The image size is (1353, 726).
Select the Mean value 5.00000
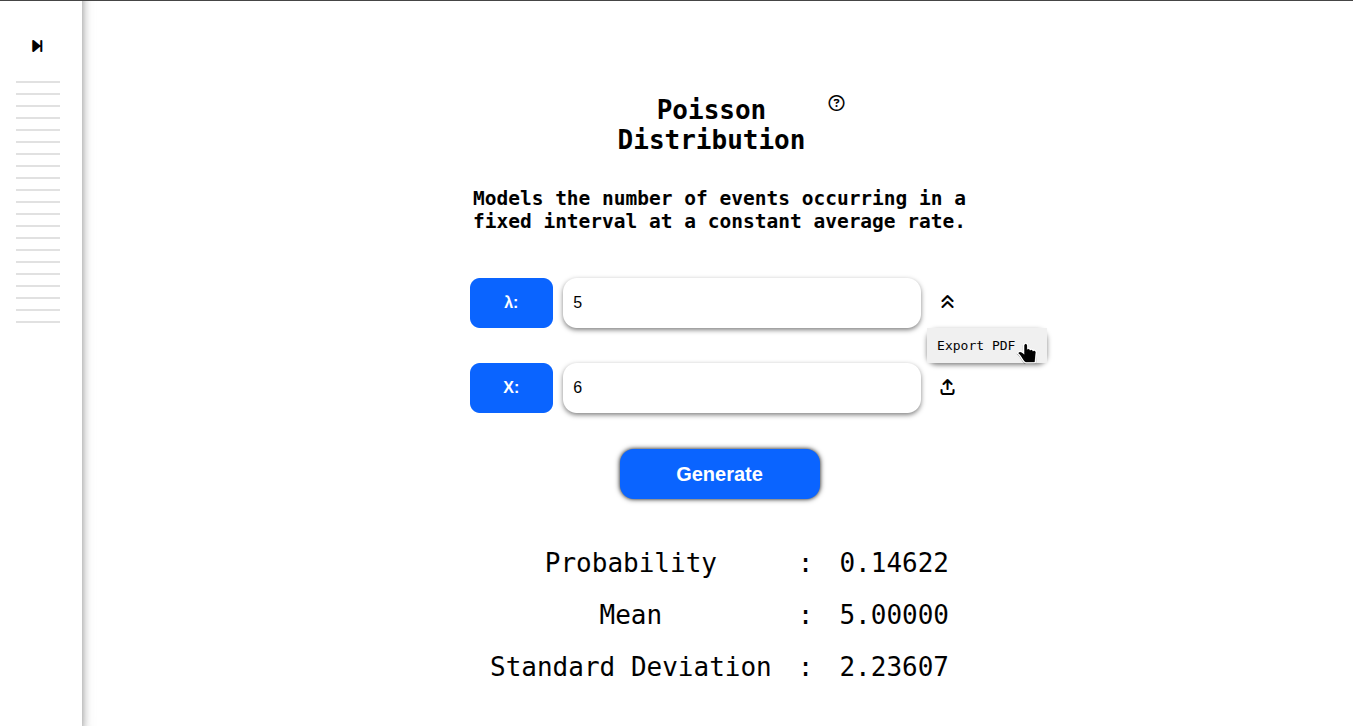(894, 615)
